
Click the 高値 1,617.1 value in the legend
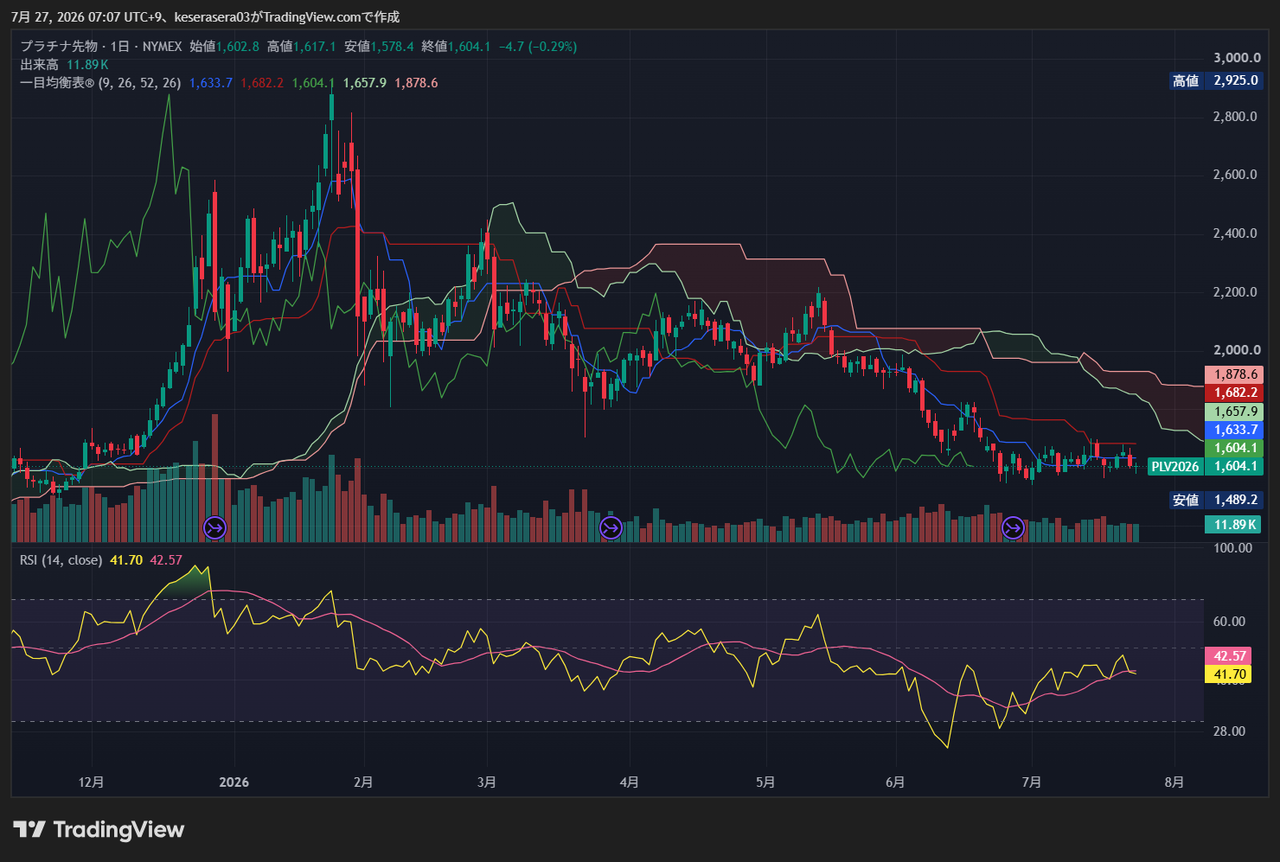(302, 46)
